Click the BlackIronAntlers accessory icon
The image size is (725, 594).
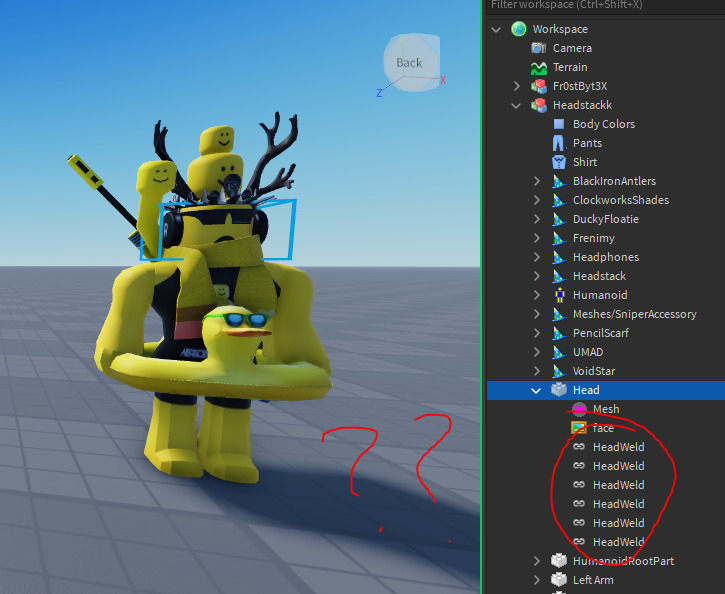click(x=559, y=181)
